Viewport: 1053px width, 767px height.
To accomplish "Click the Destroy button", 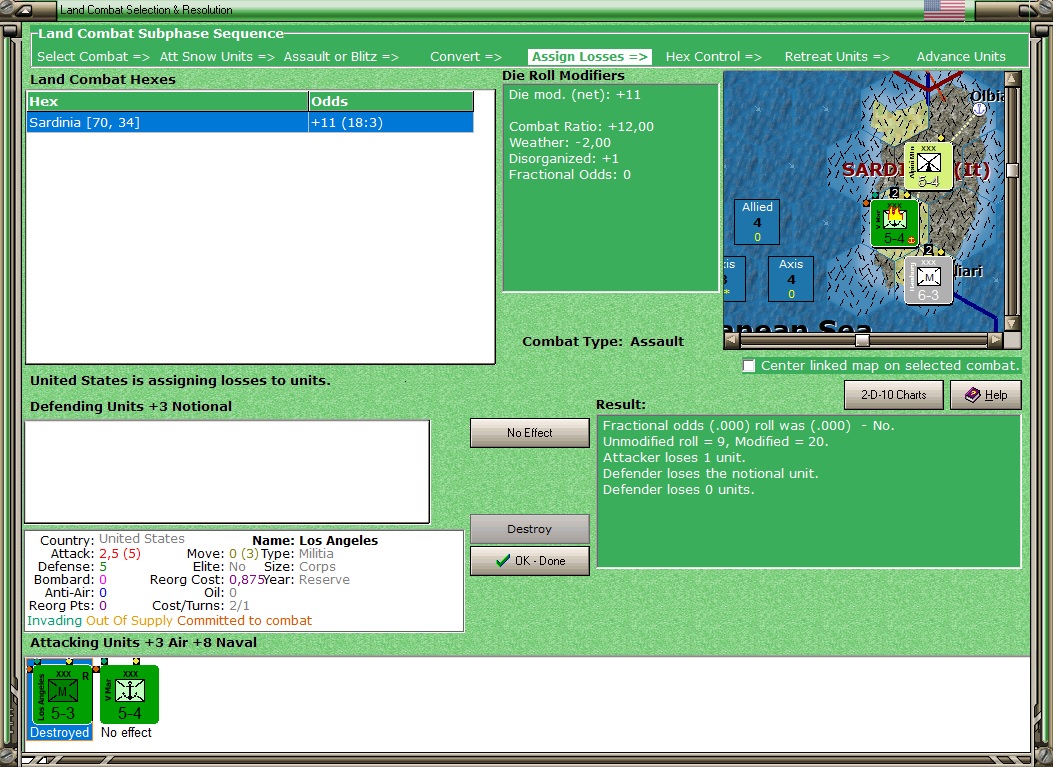I will click(530, 529).
